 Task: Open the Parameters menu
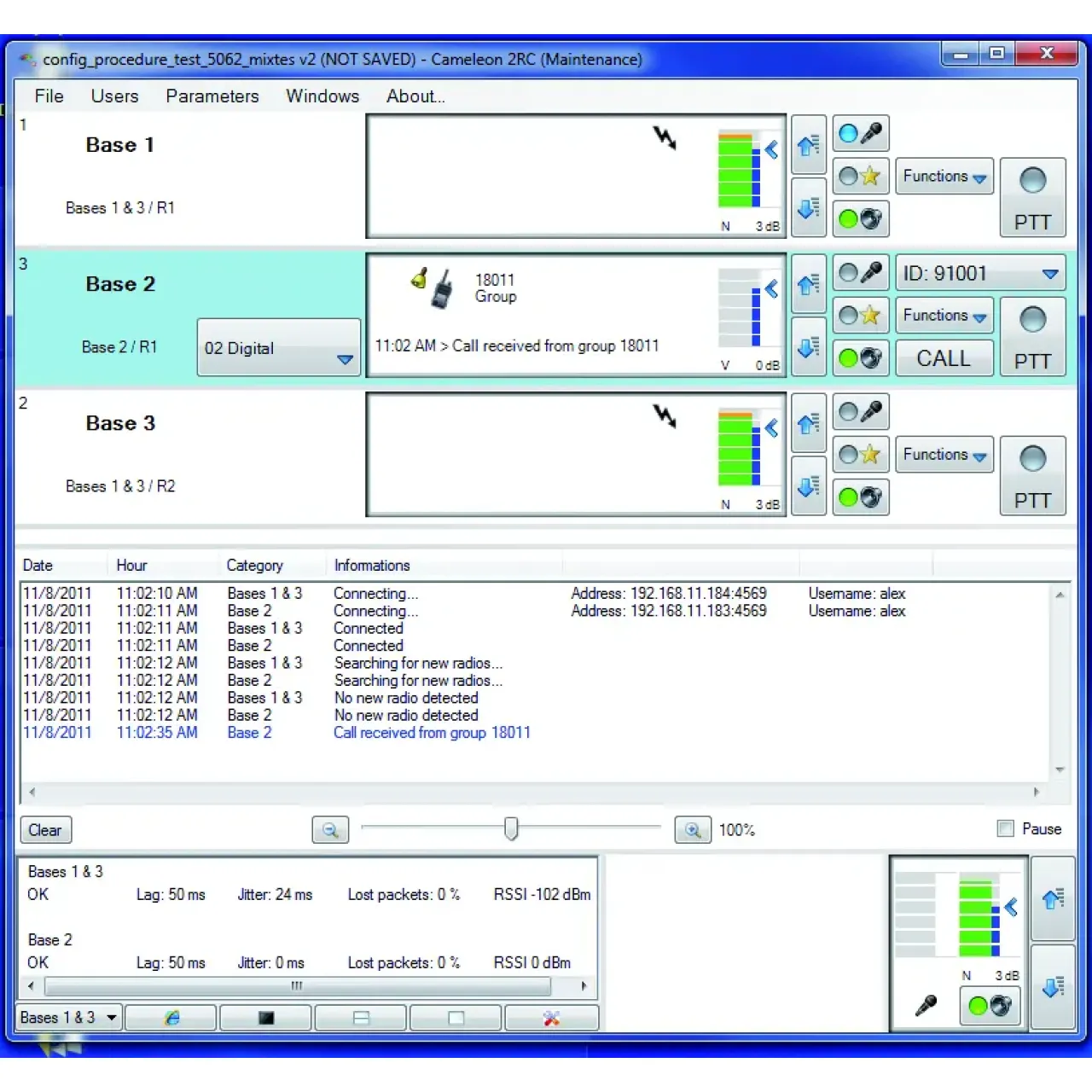[212, 96]
